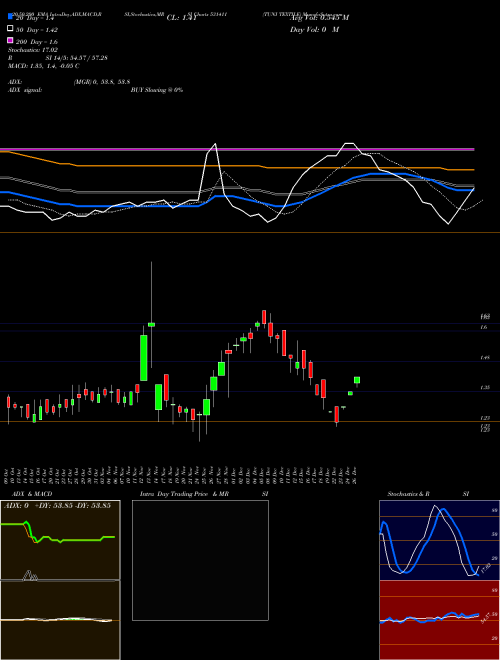Click the 1.6 price axis label
This screenshot has width=500, height=660.
pyautogui.click(x=484, y=327)
